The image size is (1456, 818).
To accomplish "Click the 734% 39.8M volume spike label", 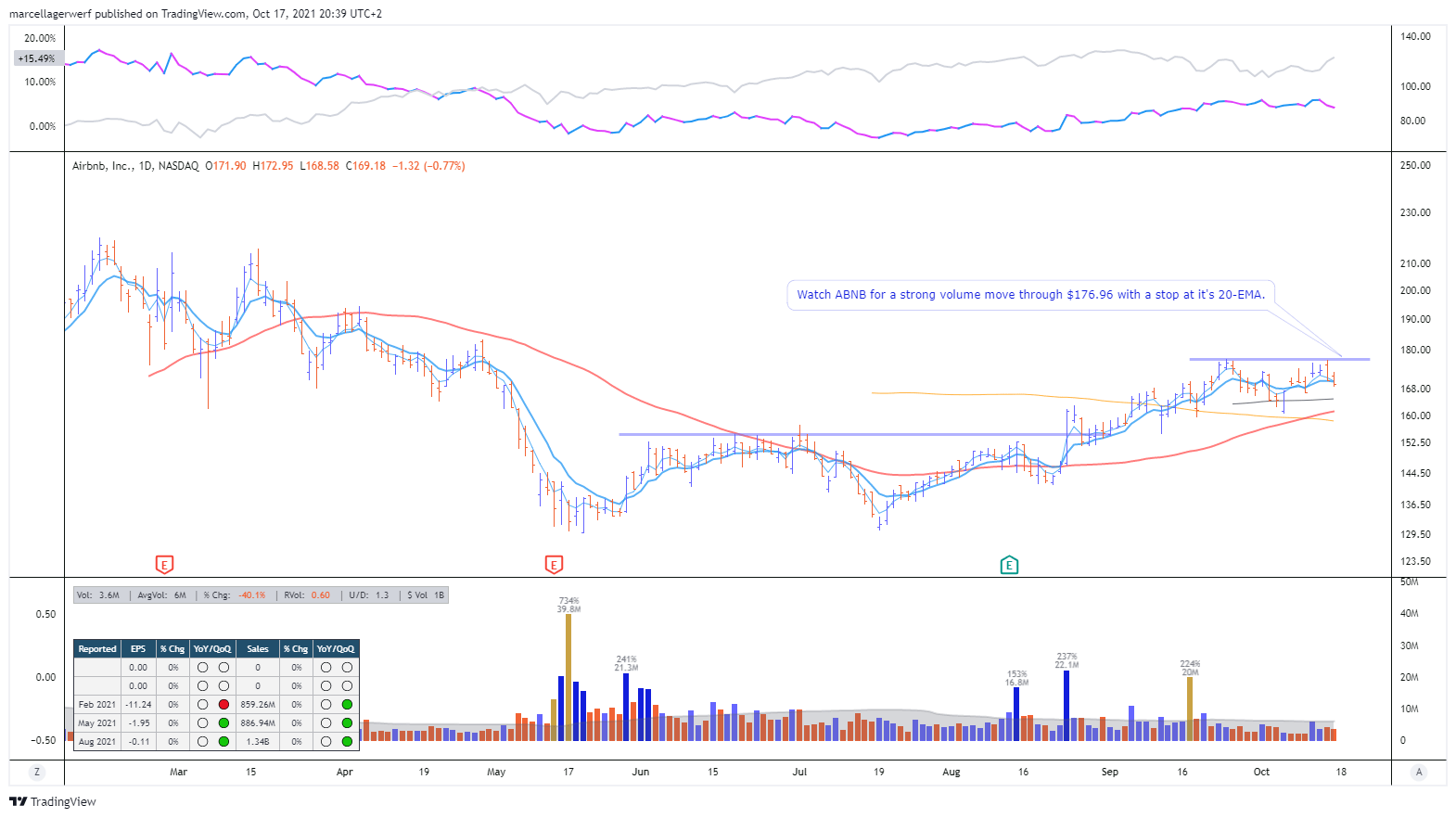I will [x=568, y=605].
